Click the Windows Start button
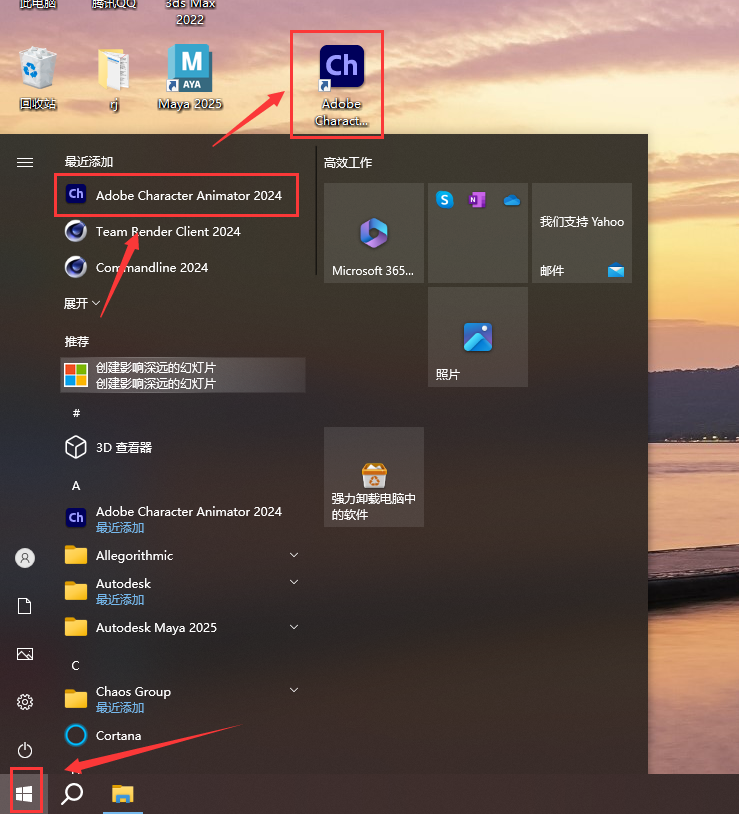This screenshot has height=814, width=739. [24, 793]
